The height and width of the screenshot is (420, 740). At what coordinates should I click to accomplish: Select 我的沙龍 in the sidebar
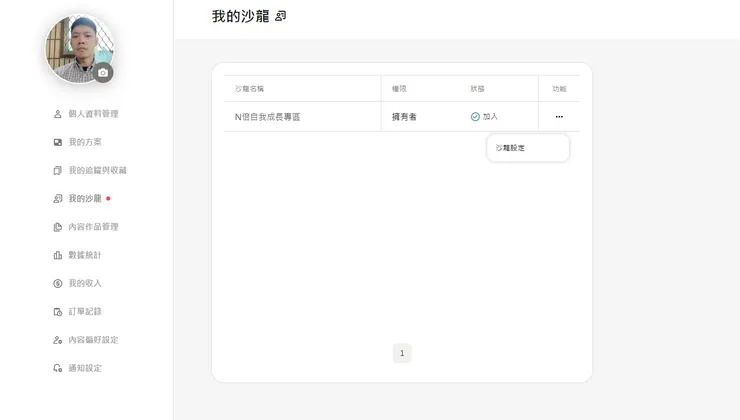(x=85, y=199)
